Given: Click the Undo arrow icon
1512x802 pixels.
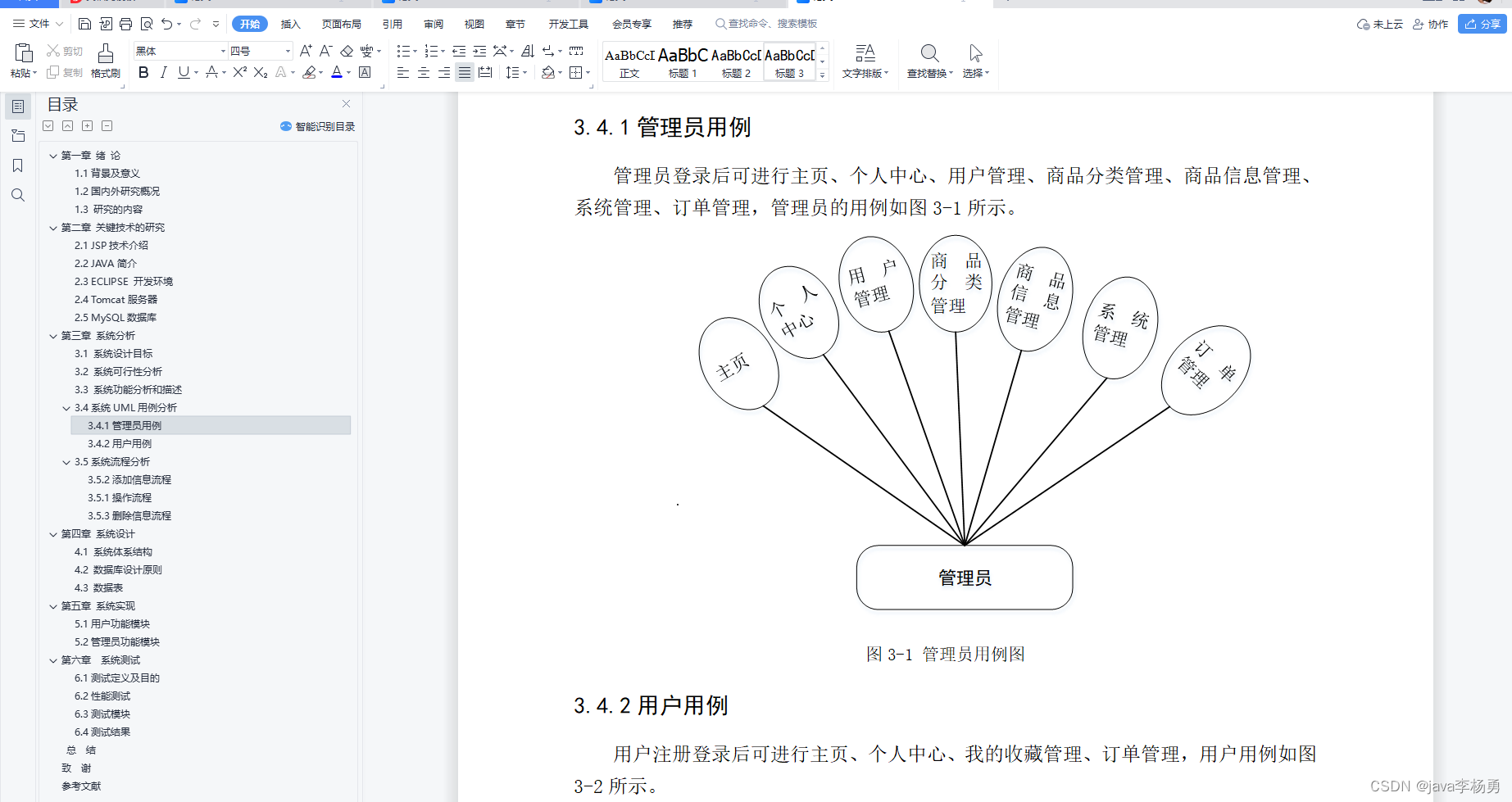Looking at the screenshot, I should 166,24.
